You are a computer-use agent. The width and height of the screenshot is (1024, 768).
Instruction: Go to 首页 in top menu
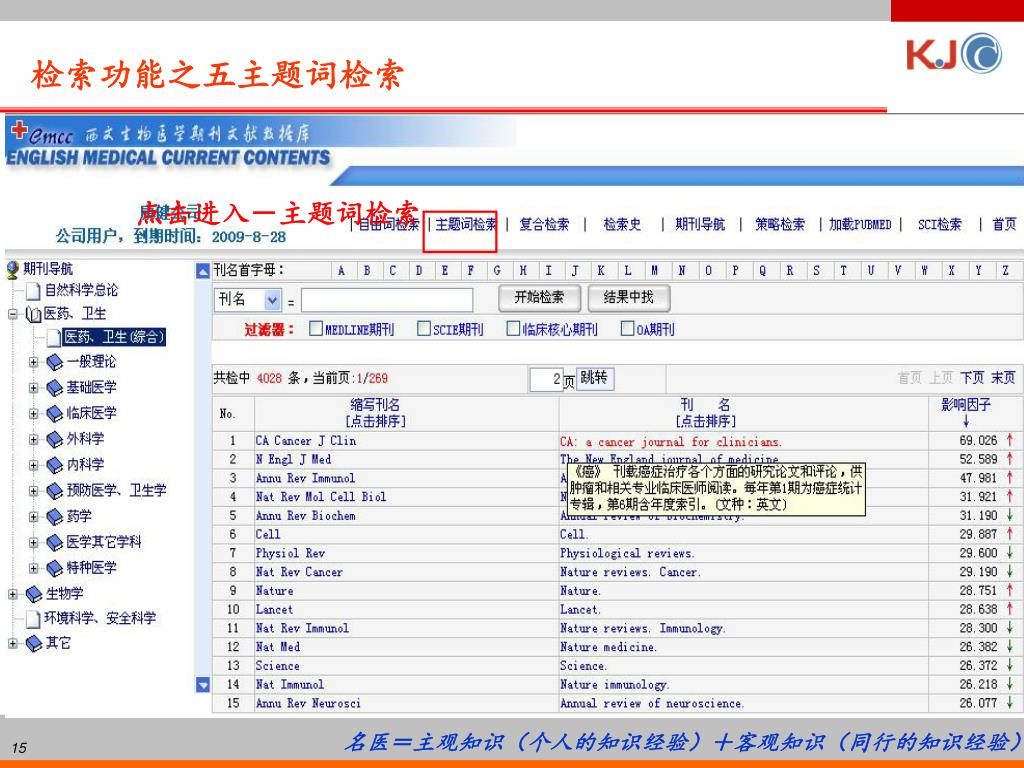tap(1004, 225)
